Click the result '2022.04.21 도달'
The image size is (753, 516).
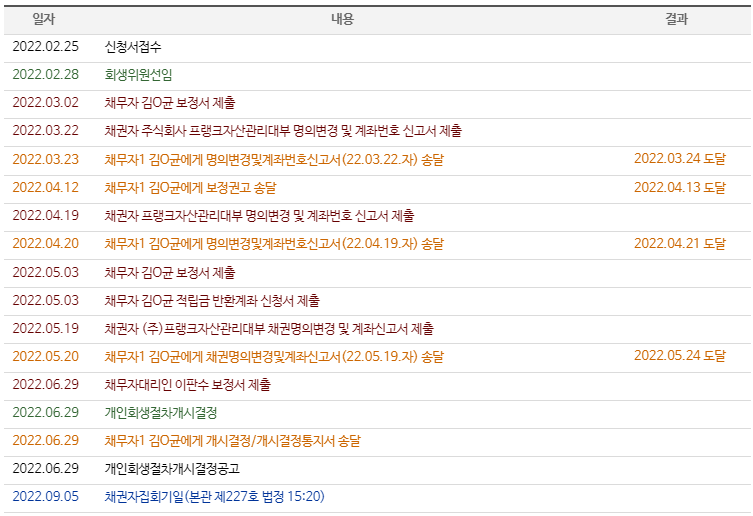680,244
